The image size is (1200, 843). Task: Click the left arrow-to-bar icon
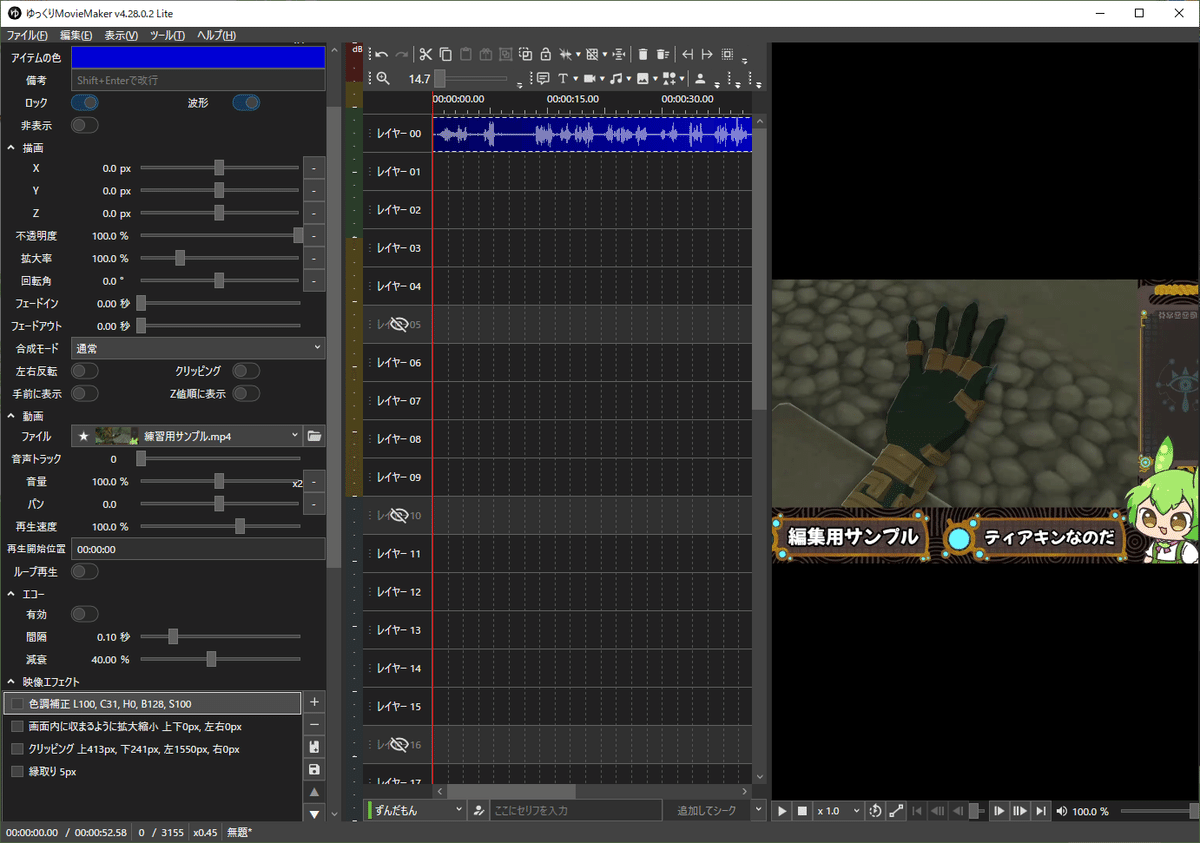point(688,55)
